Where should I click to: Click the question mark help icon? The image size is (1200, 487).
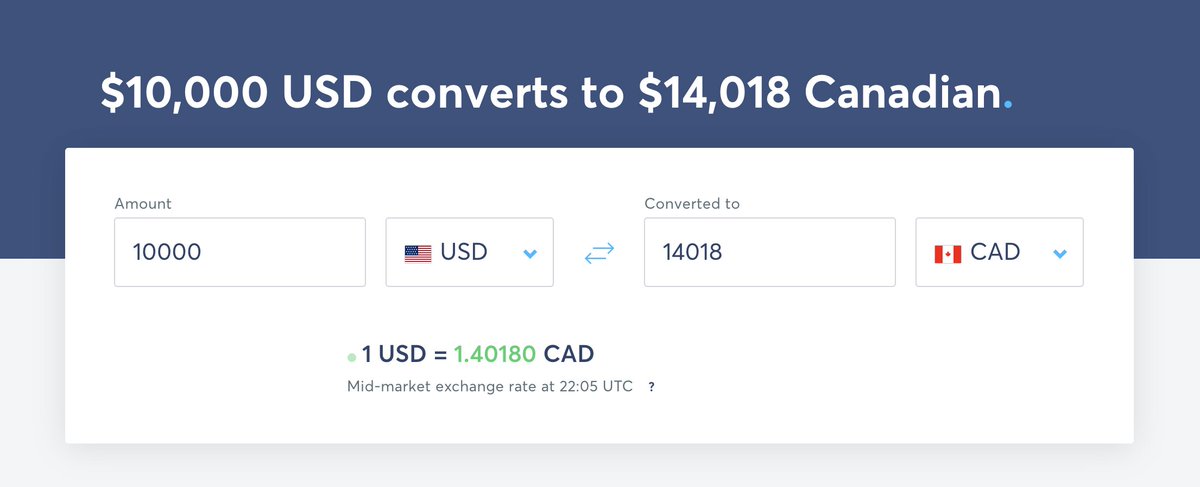652,387
